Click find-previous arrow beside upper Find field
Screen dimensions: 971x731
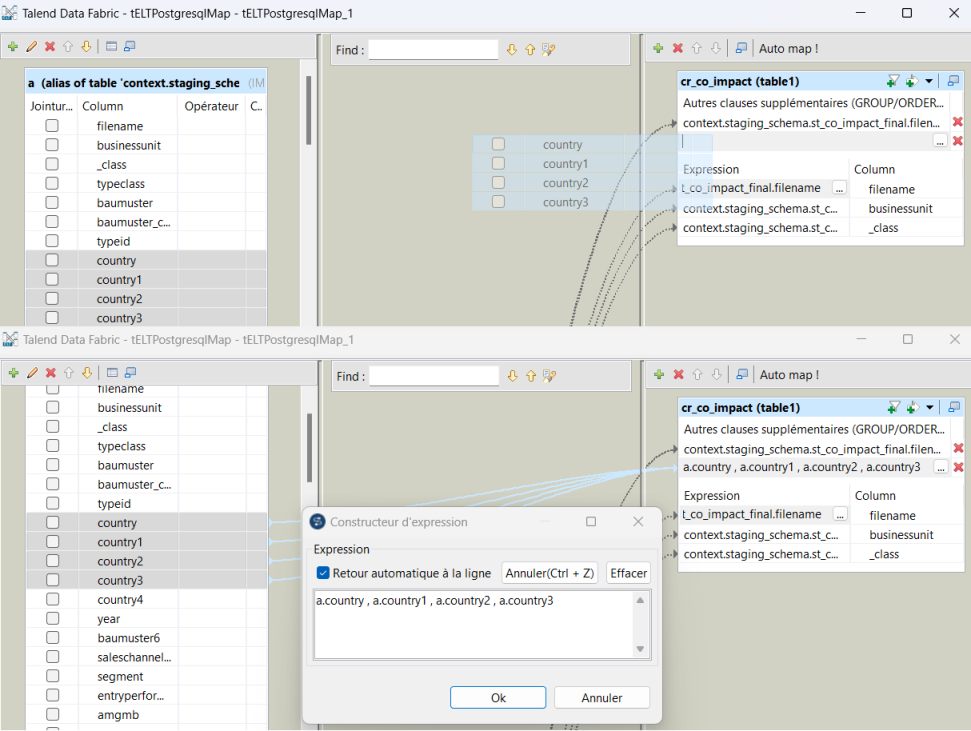point(530,50)
